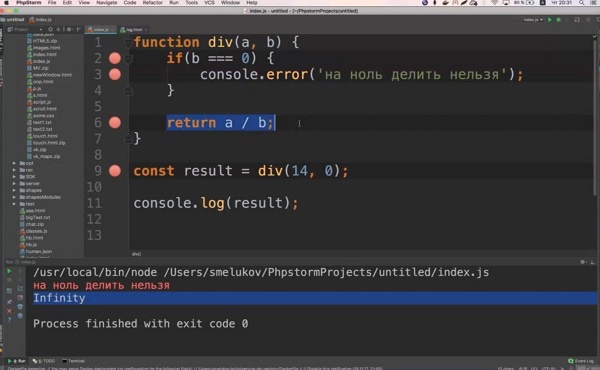Collapse all in the Project panel
Screen dimensions: 600x370
[59, 29]
